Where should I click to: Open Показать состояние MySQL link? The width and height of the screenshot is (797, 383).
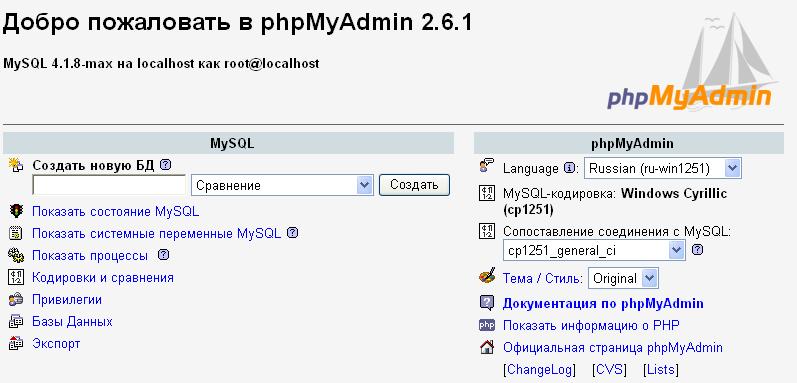[115, 211]
